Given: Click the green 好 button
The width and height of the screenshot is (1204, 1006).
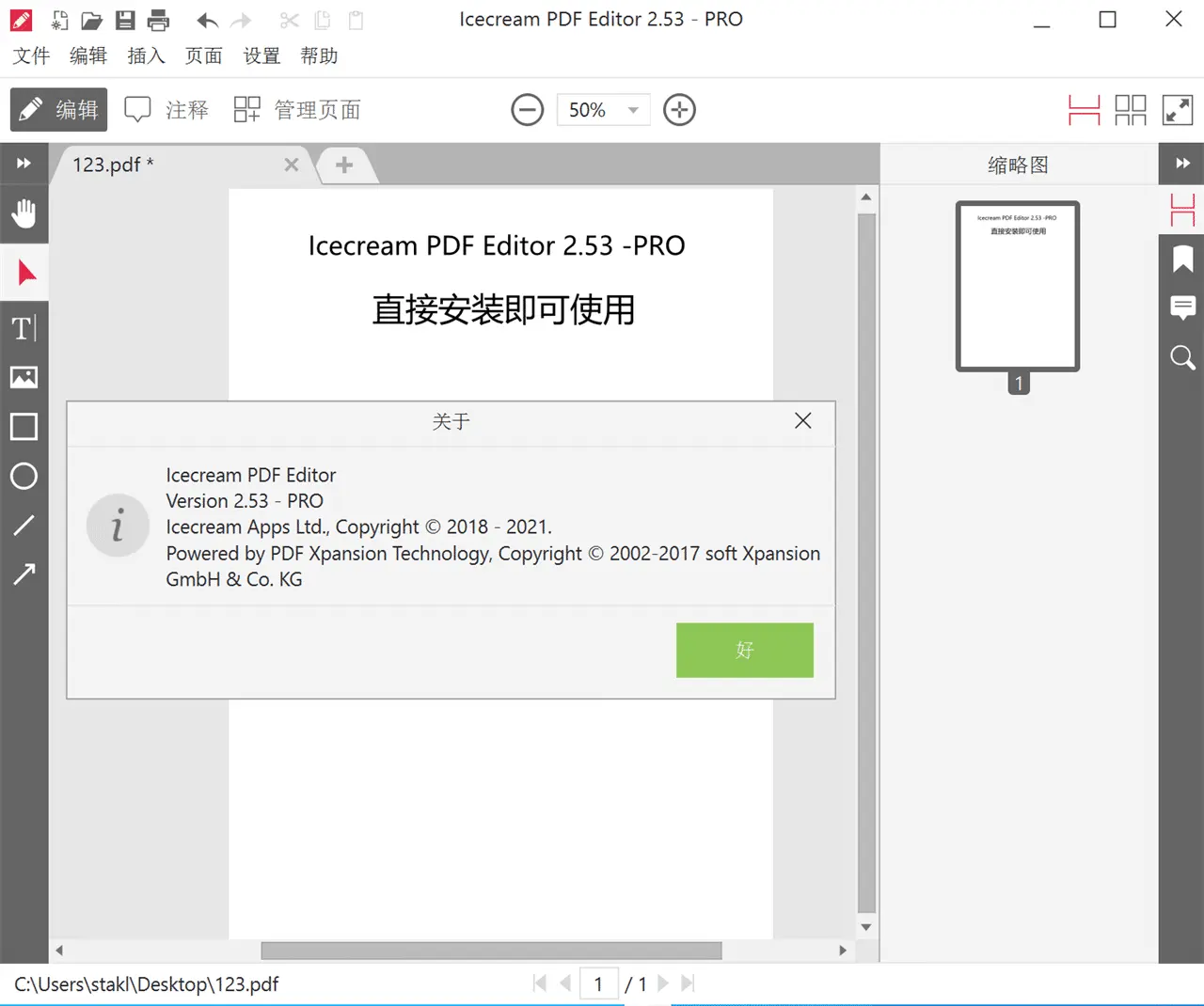Looking at the screenshot, I should coord(744,650).
